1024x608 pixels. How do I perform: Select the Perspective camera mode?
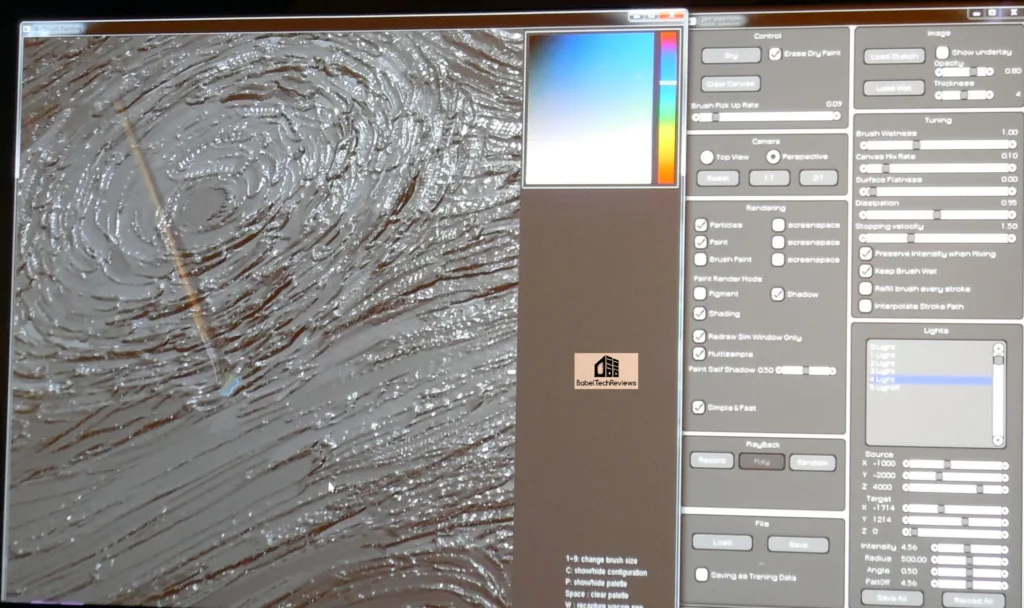click(771, 157)
